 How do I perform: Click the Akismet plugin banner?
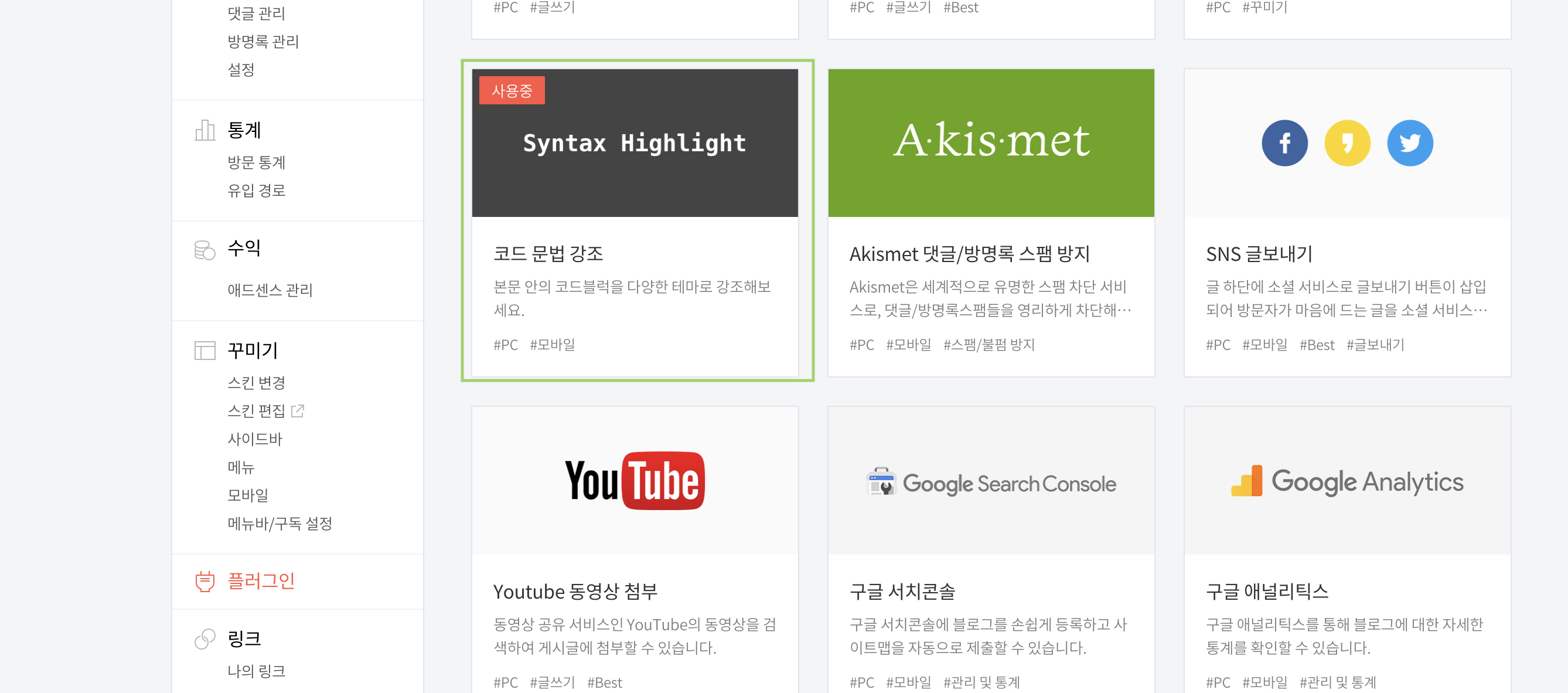point(990,142)
